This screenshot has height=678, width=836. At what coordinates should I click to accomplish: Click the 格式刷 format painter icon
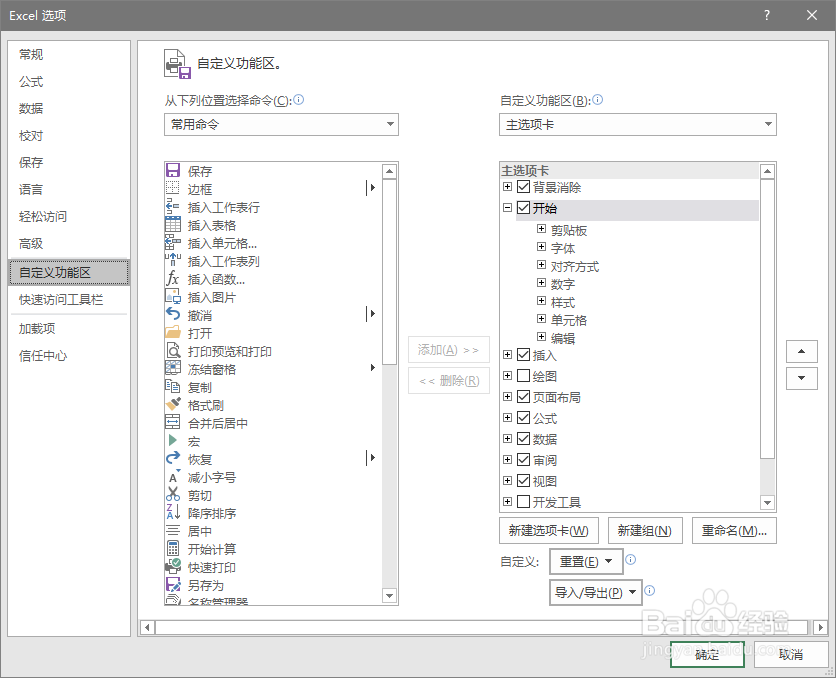pyautogui.click(x=173, y=405)
